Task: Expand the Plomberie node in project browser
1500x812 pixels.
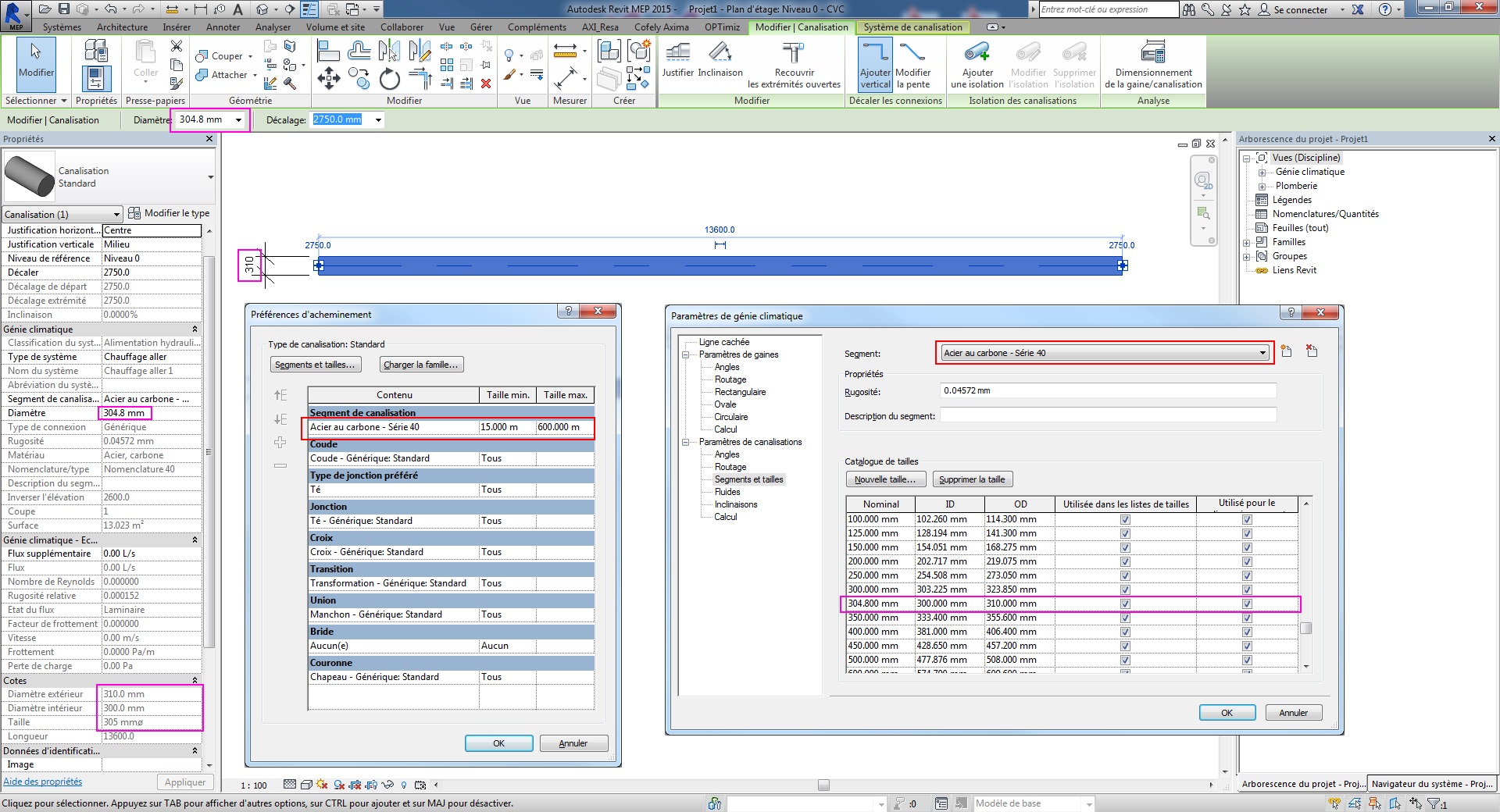Action: click(x=1262, y=186)
